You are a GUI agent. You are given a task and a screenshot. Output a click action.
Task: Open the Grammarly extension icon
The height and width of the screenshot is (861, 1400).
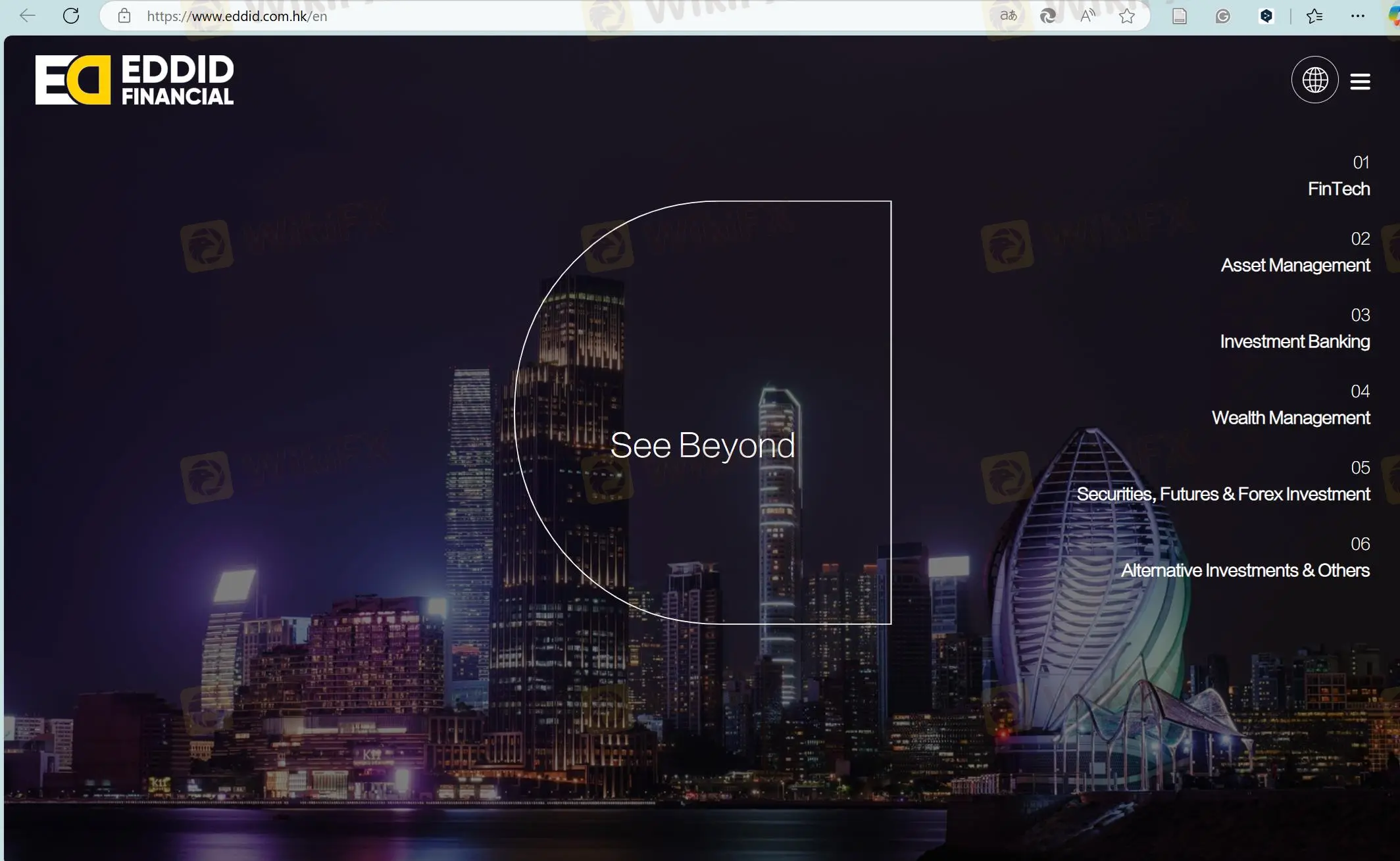point(1222,16)
